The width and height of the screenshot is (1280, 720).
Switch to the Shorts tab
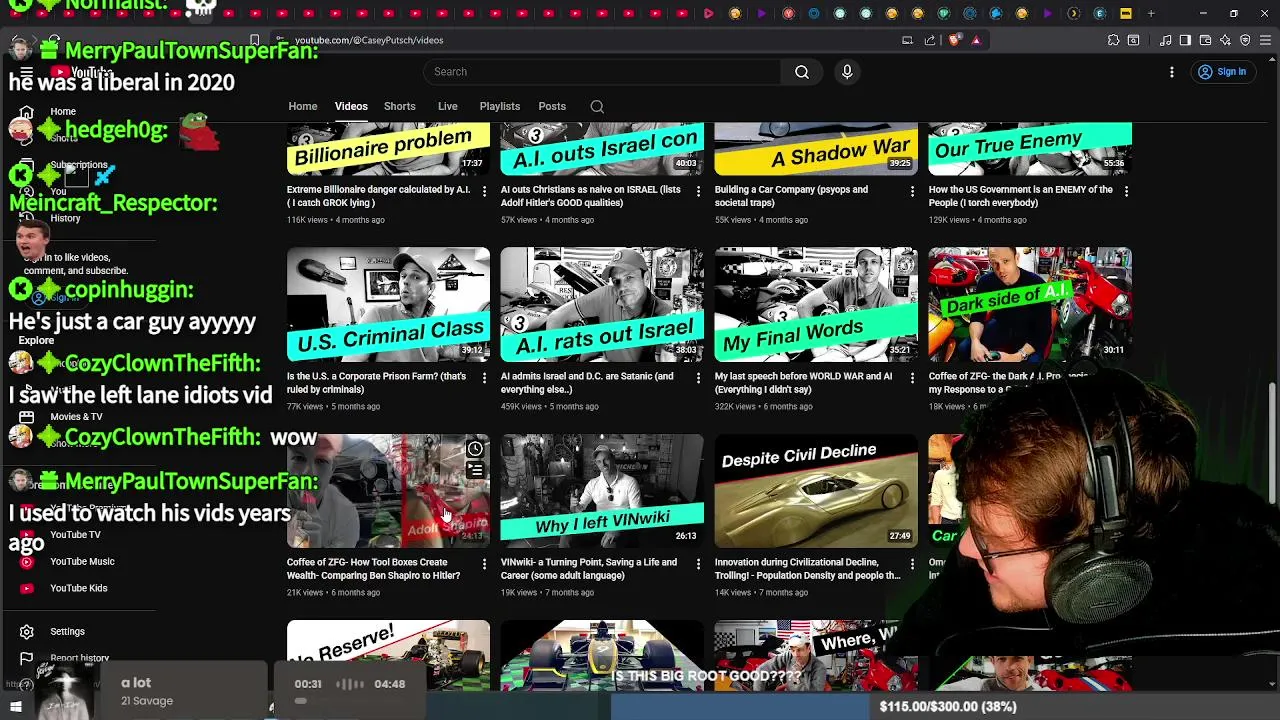point(400,106)
